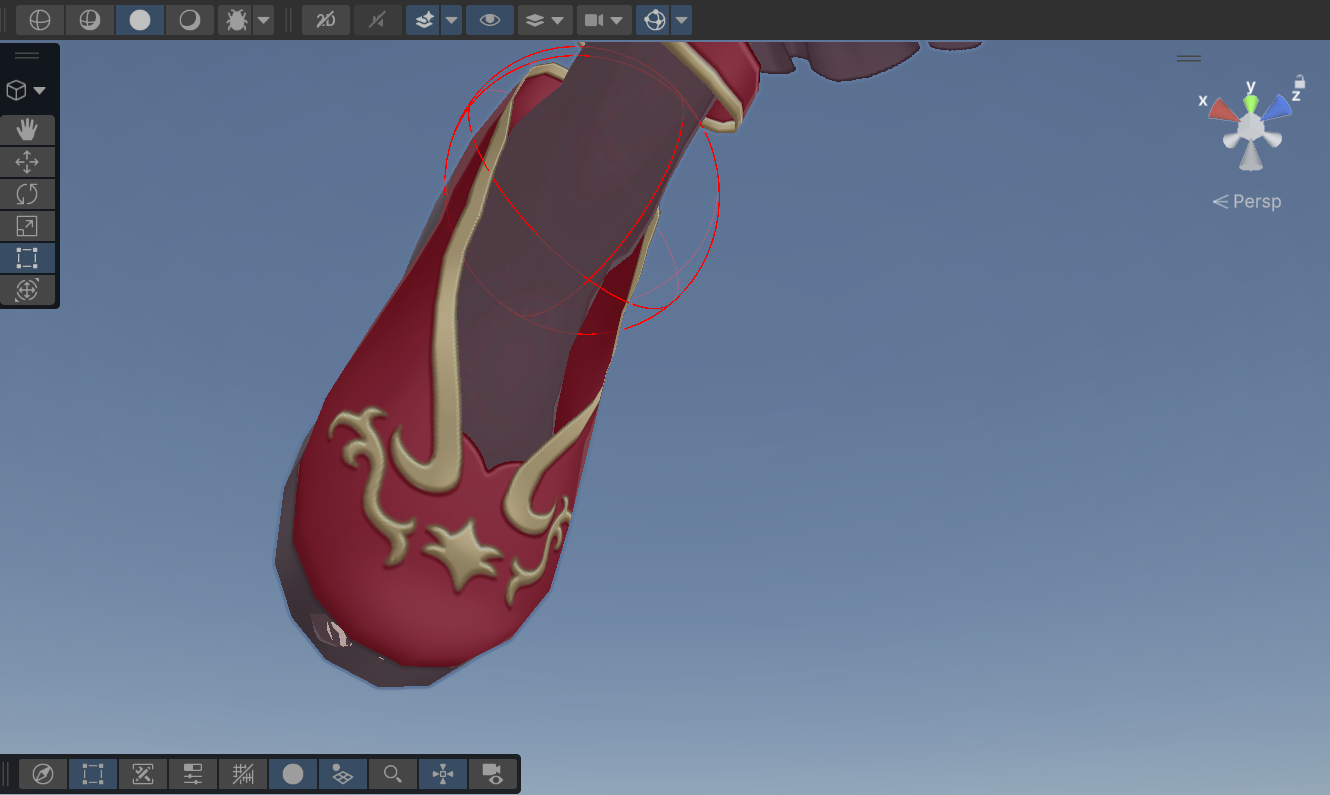Open the dropdown next to the bug icon
Image resolution: width=1330 pixels, height=795 pixels.
(x=263, y=20)
